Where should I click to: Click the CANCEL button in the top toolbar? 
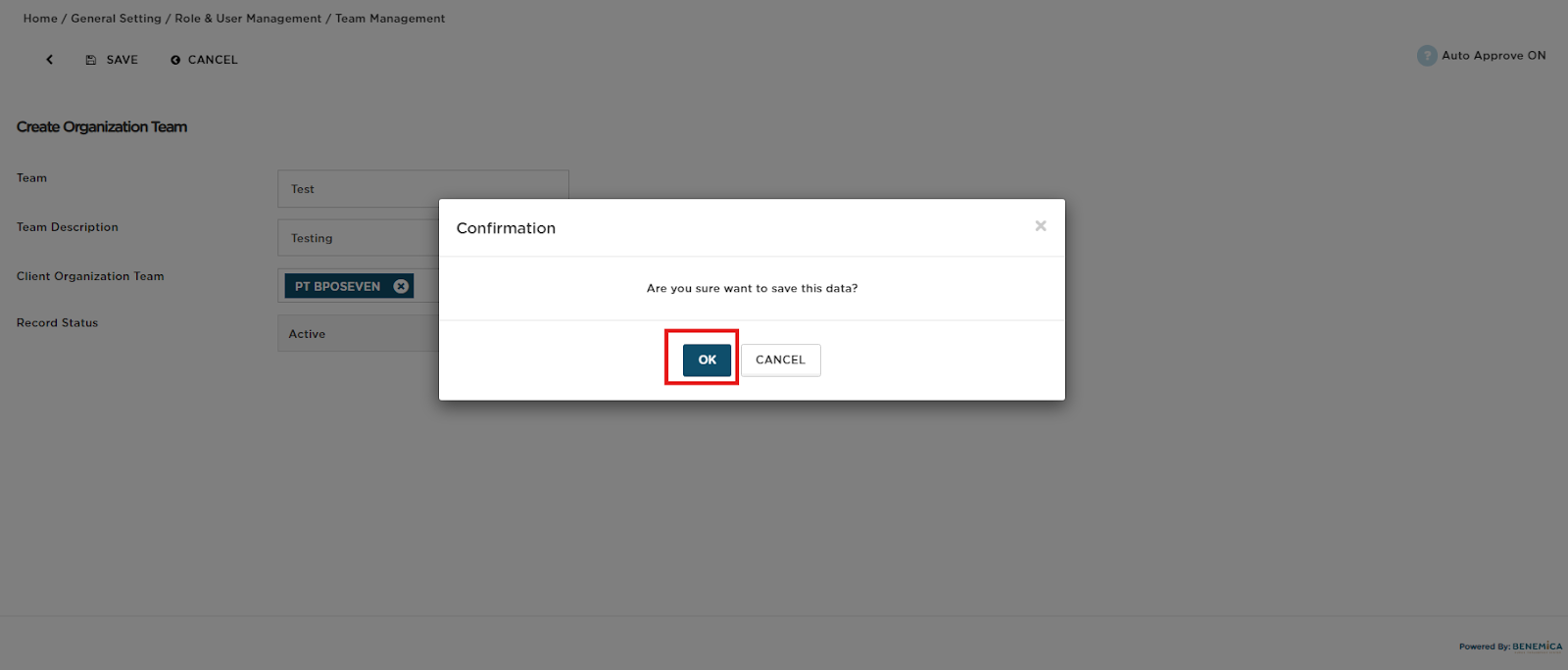(204, 60)
